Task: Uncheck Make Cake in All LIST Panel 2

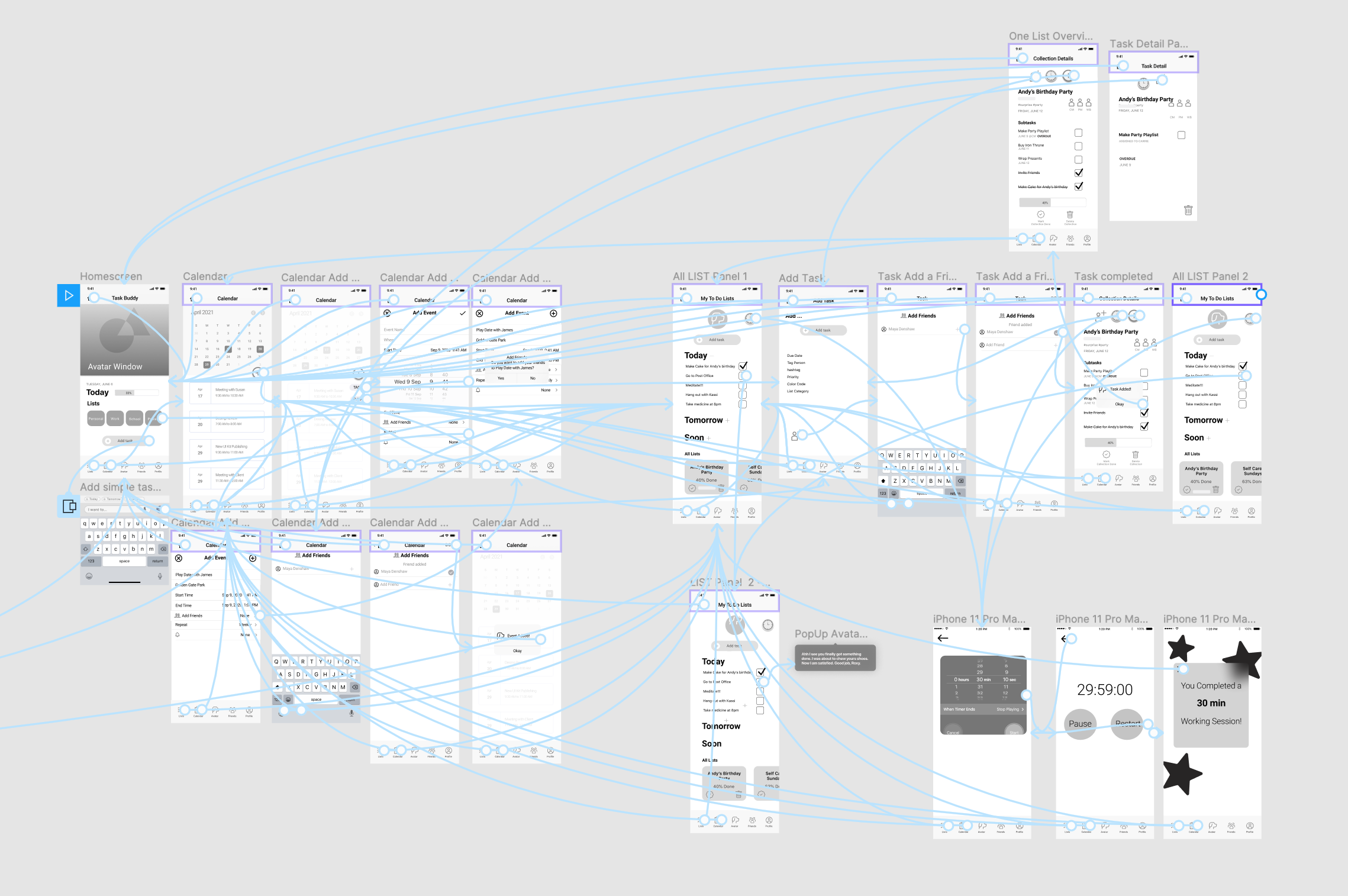Action: [x=1243, y=366]
